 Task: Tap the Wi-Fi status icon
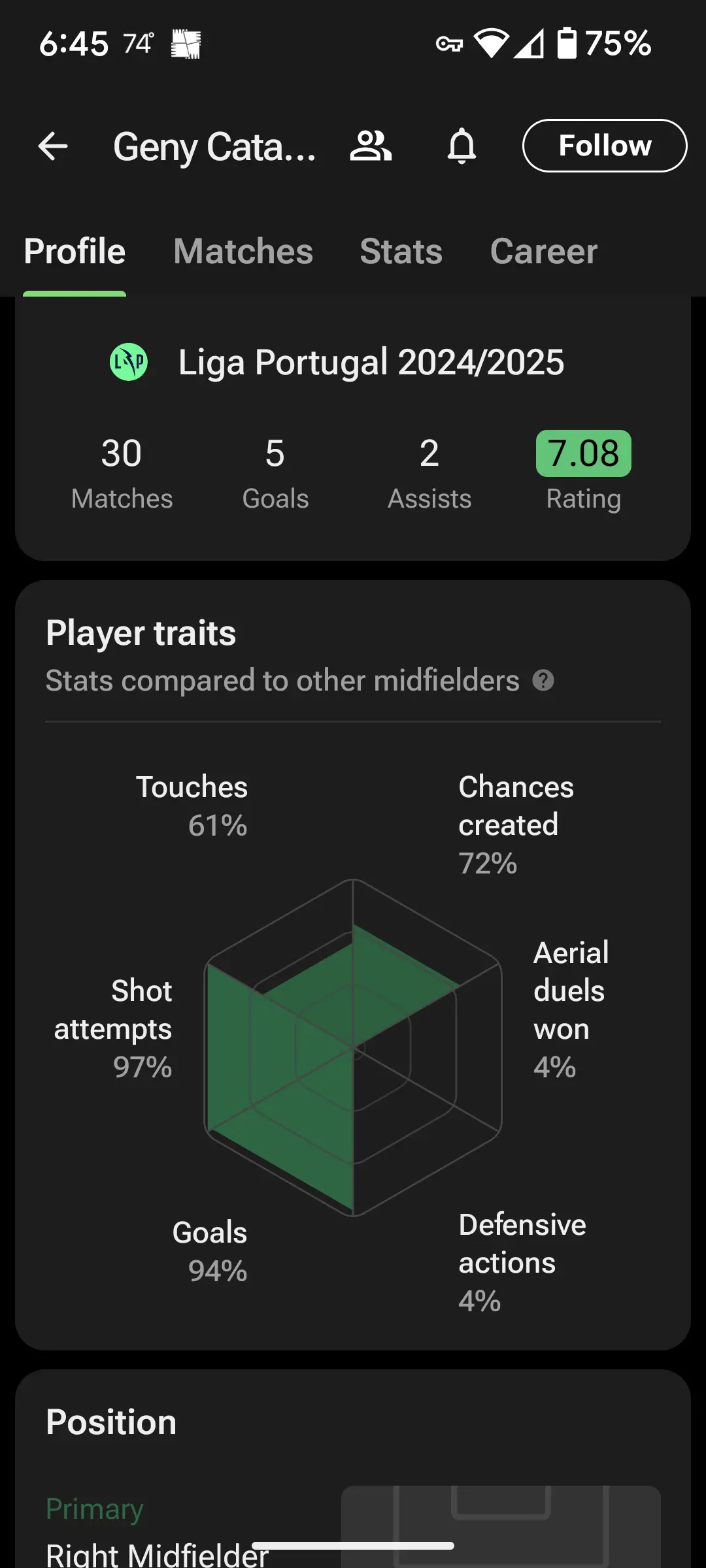(x=491, y=44)
